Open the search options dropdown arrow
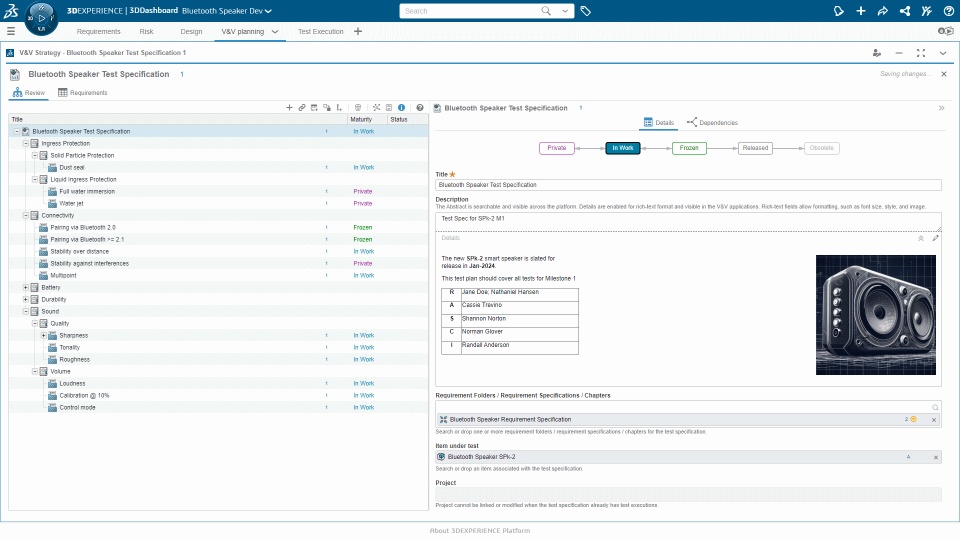960x540 pixels. pos(564,11)
